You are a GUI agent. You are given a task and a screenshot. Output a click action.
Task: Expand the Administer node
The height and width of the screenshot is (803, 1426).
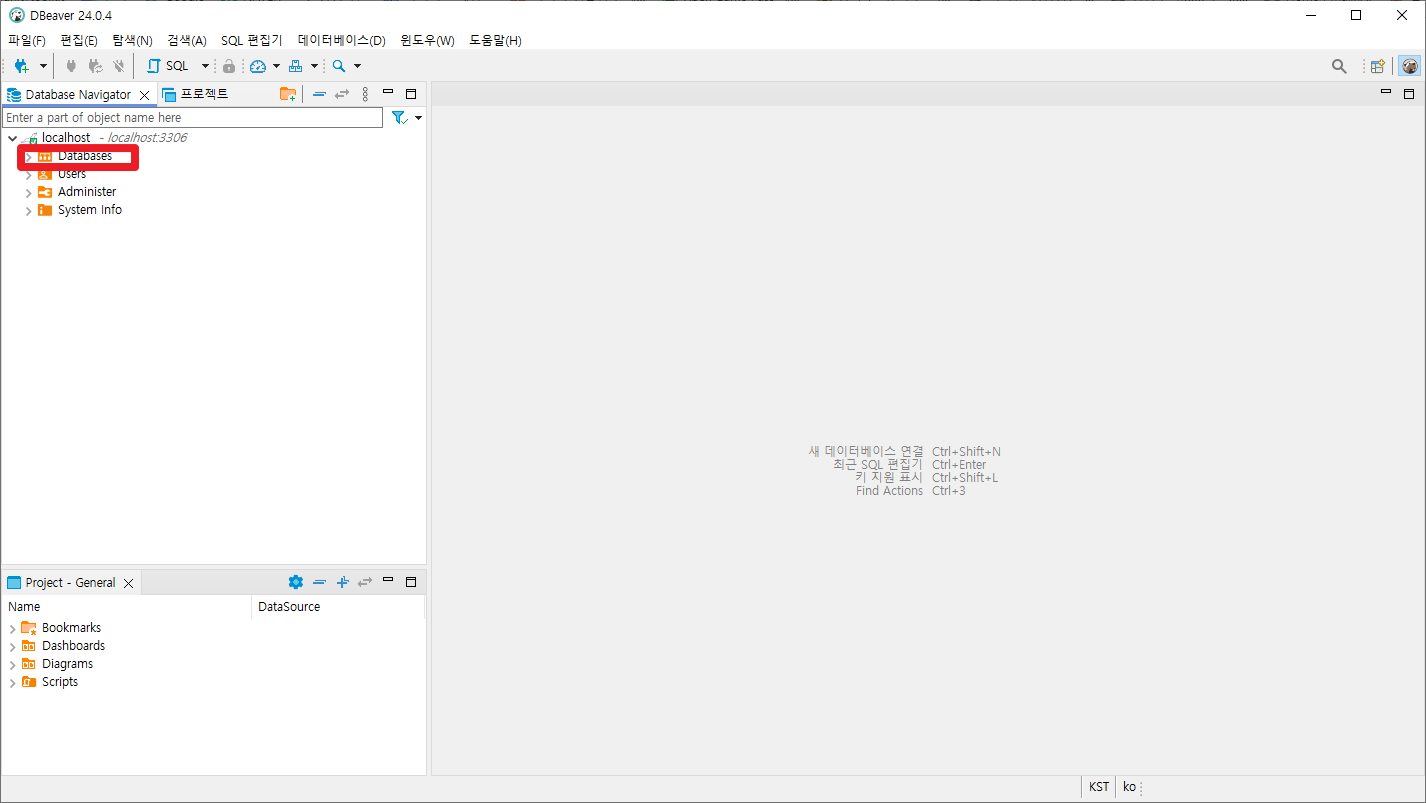[28, 192]
